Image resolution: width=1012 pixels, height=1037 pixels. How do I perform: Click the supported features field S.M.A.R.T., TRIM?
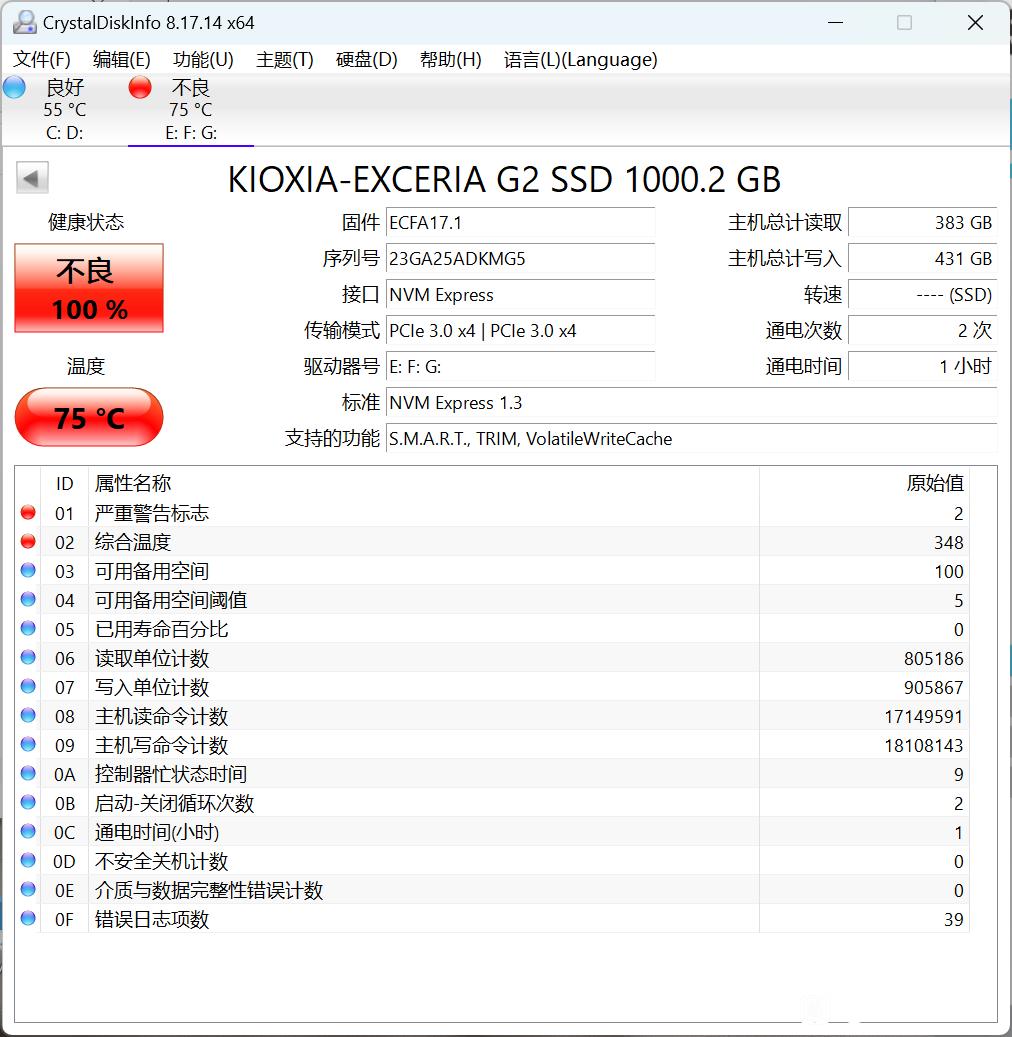pyautogui.click(x=691, y=438)
